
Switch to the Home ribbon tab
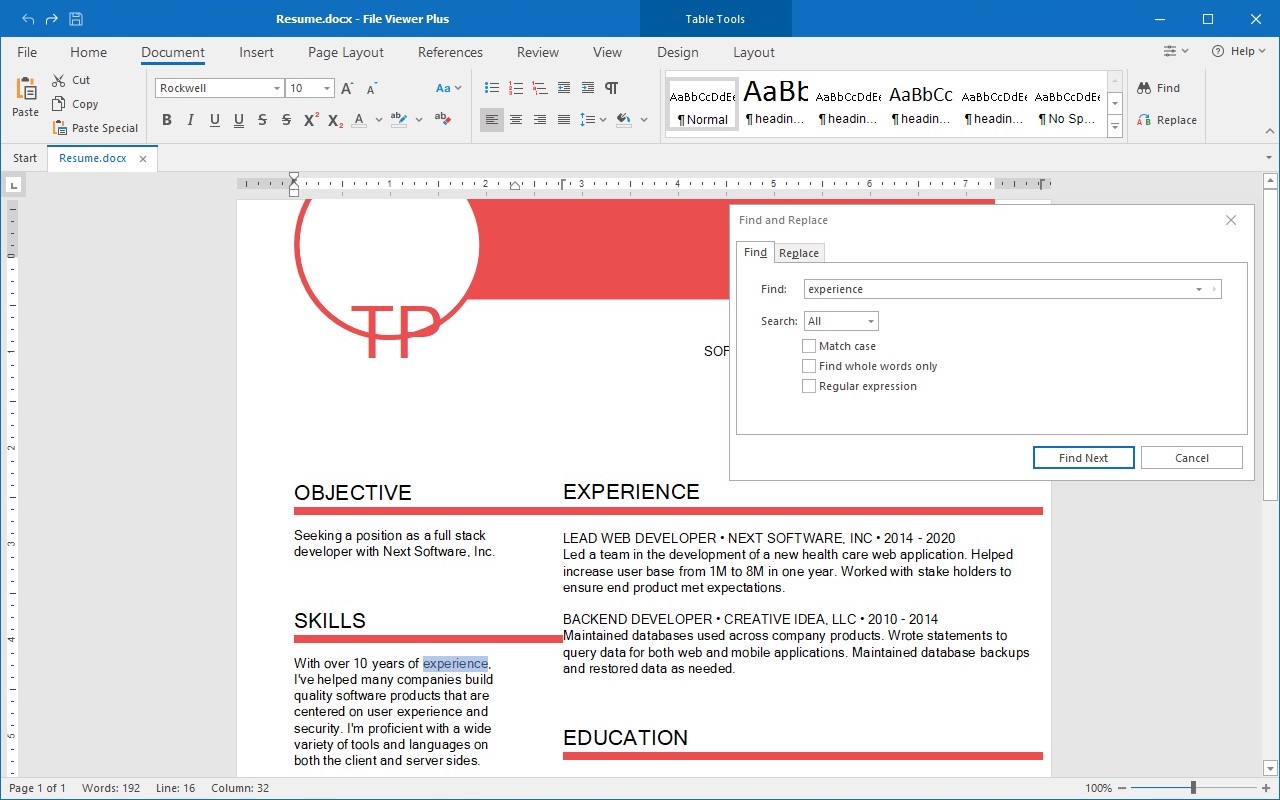[88, 52]
